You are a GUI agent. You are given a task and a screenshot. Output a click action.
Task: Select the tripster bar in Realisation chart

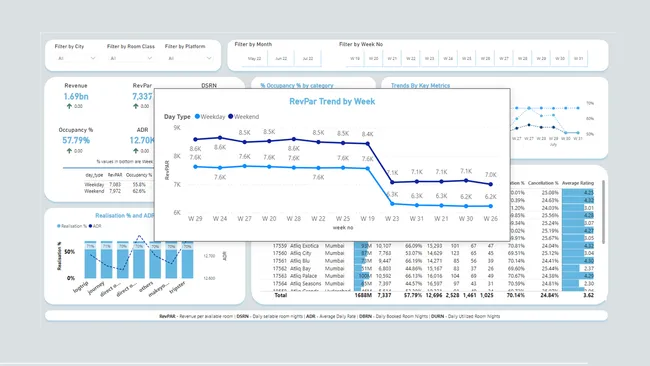pyautogui.click(x=187, y=259)
